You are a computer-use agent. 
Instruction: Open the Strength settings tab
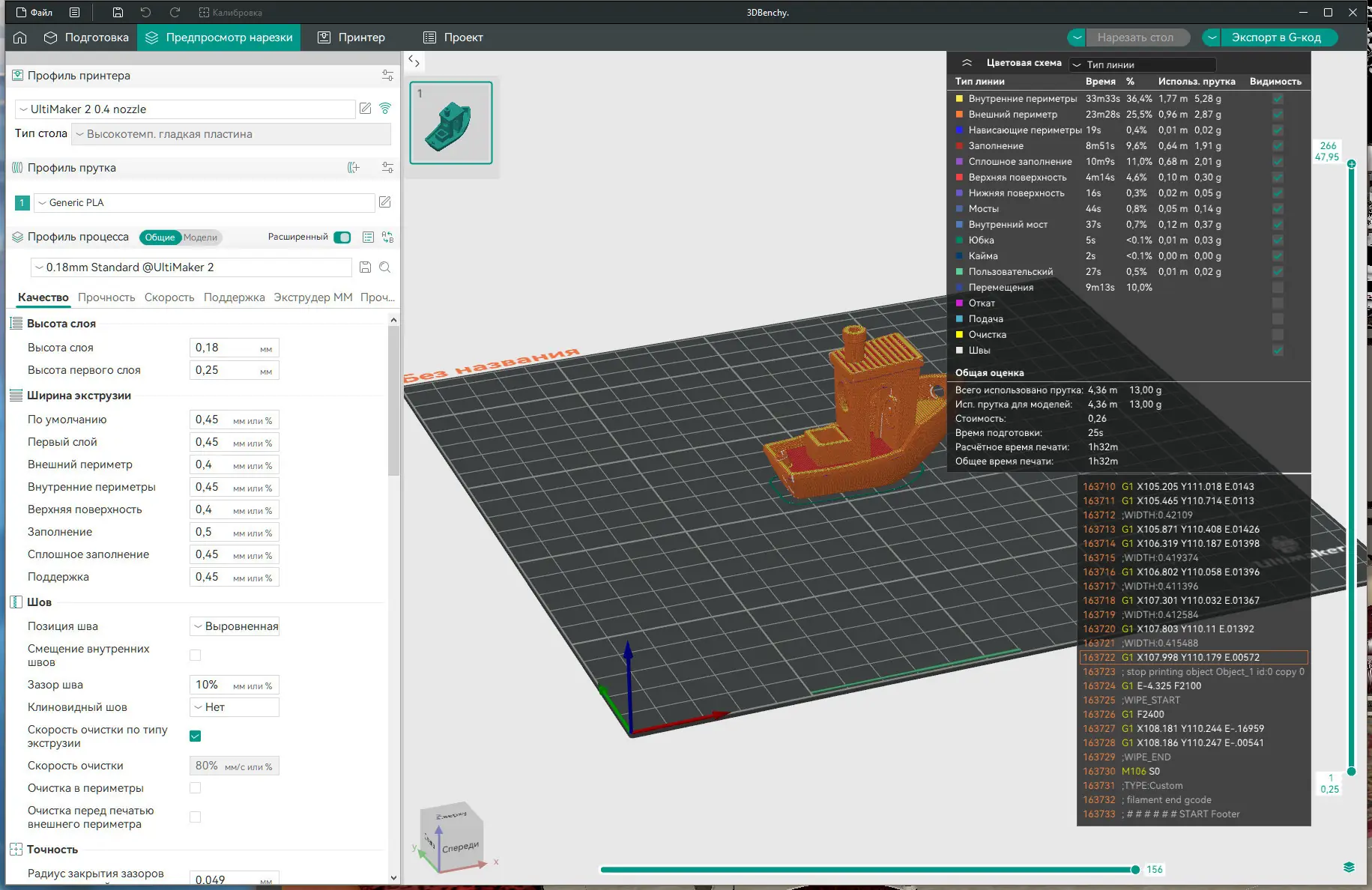click(106, 297)
